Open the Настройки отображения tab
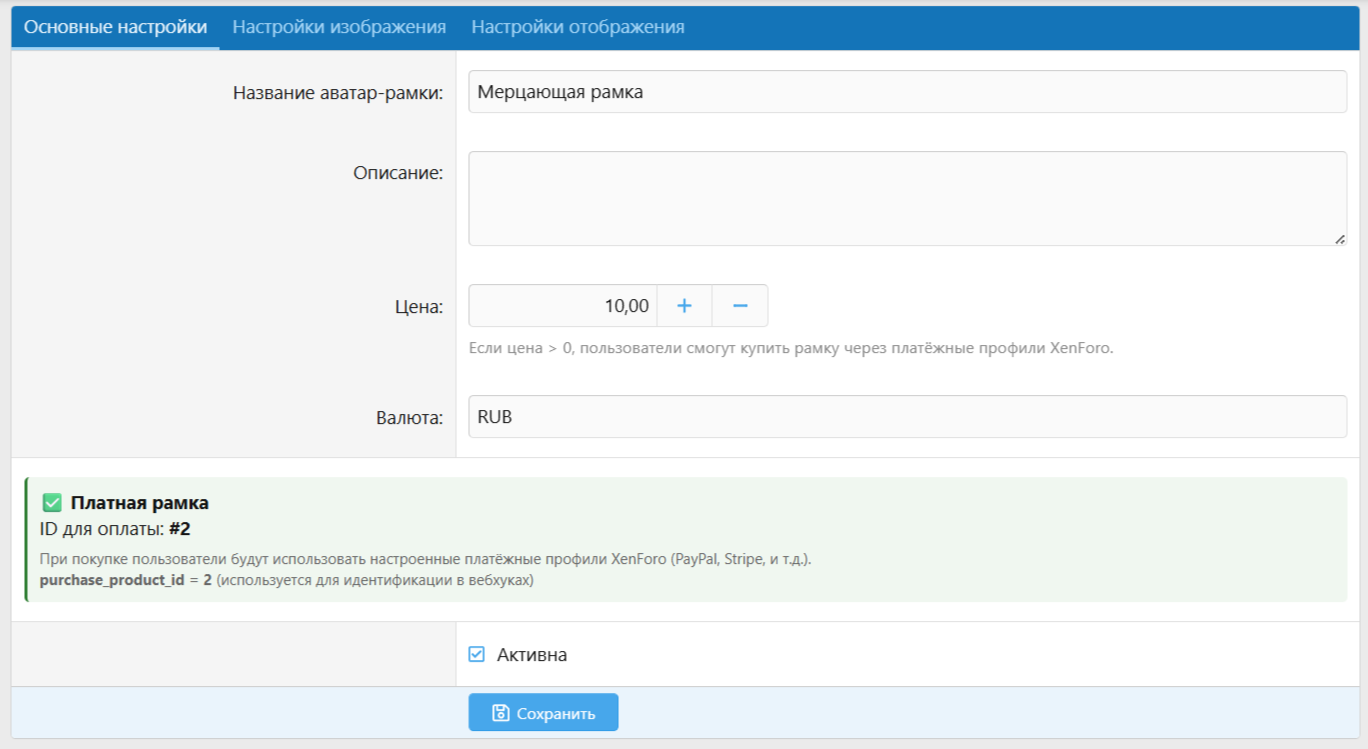Screen dimensions: 1368x749 (x=578, y=27)
